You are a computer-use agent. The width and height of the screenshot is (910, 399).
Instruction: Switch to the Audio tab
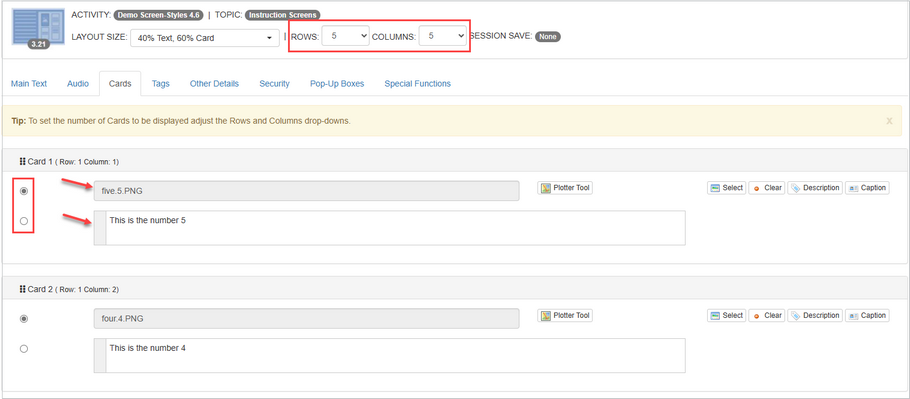tap(78, 84)
